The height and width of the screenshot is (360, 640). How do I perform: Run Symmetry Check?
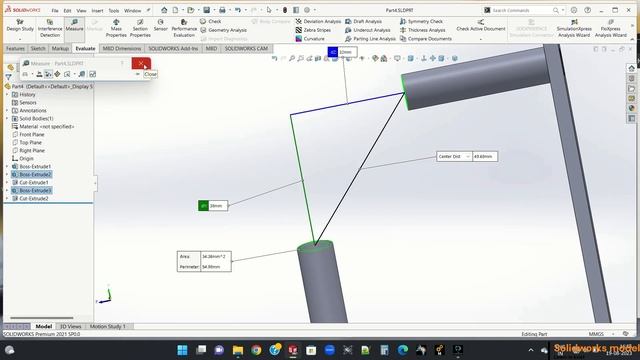(421, 21)
